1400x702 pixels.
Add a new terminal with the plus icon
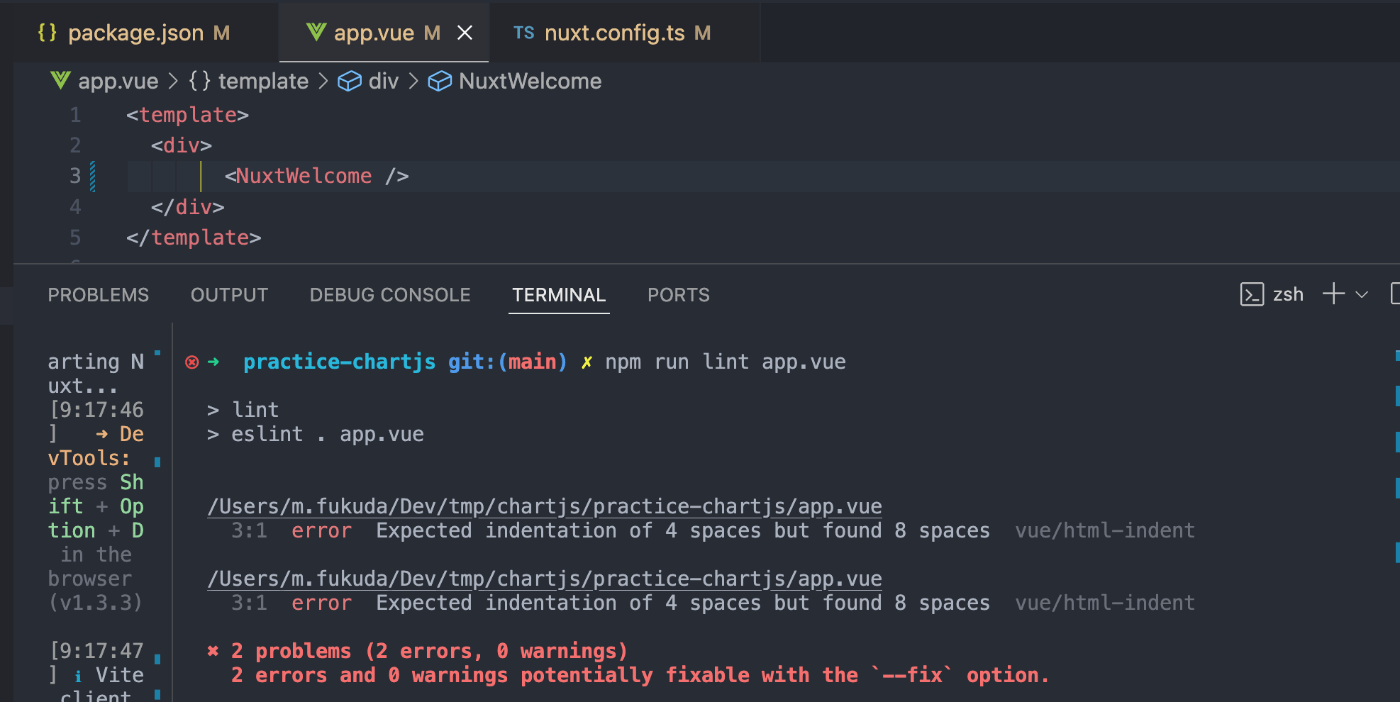pos(1333,294)
